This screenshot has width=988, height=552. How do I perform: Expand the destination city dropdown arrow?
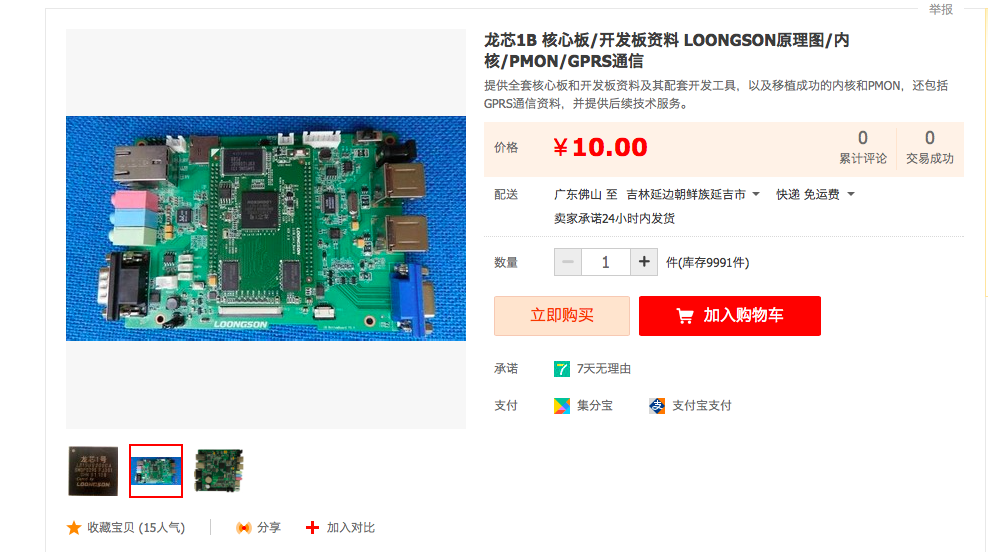tap(756, 194)
